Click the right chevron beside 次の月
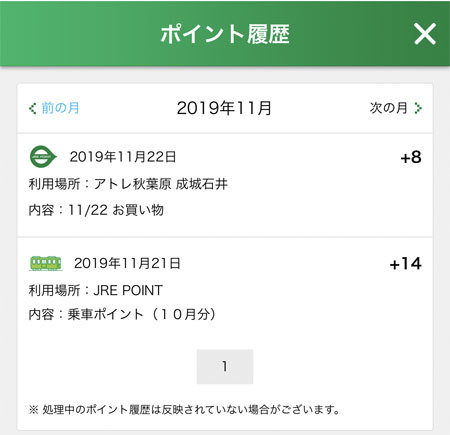The image size is (450, 435). (418, 108)
